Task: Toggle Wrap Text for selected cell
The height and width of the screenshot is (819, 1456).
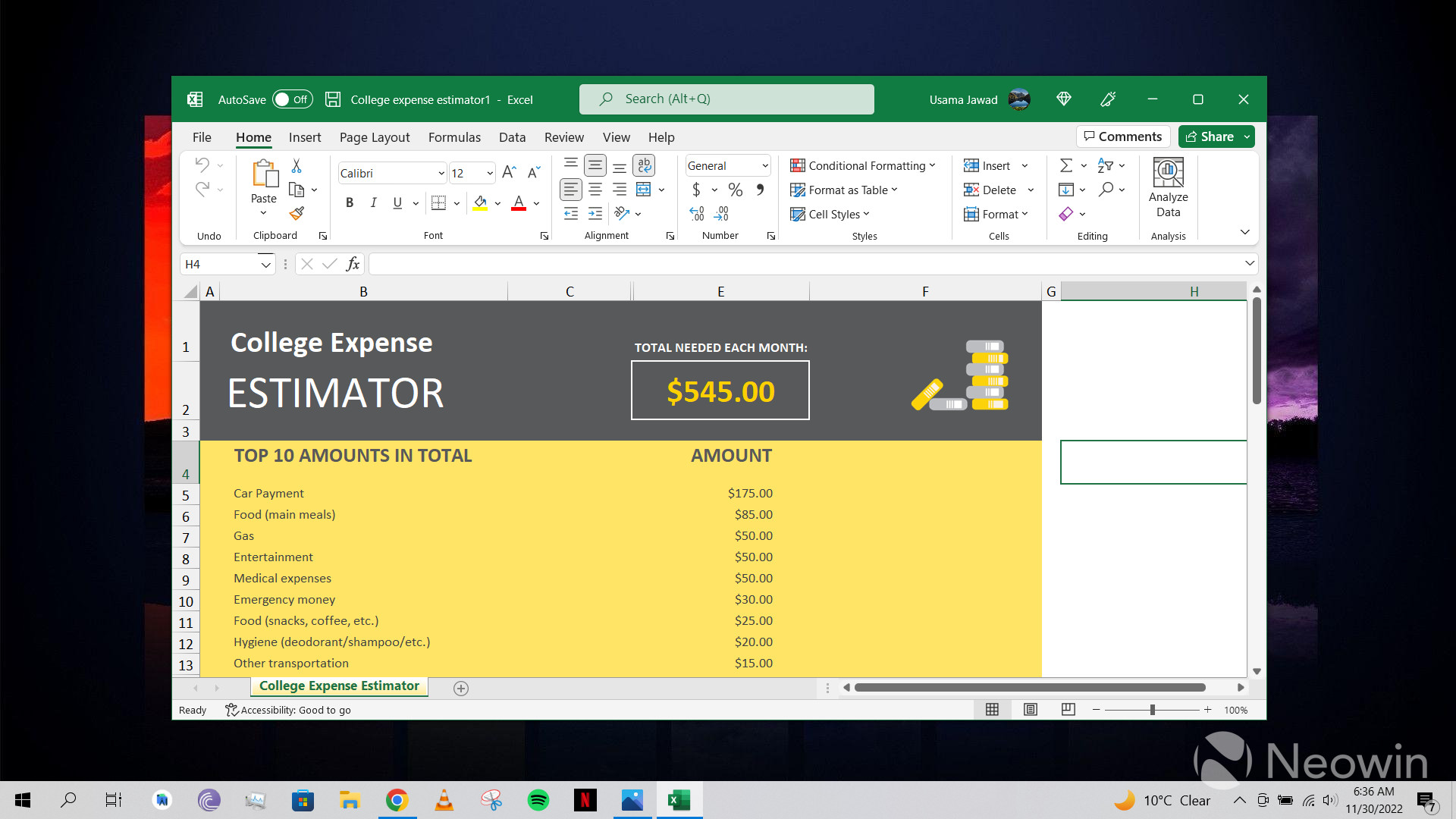Action: tap(643, 165)
